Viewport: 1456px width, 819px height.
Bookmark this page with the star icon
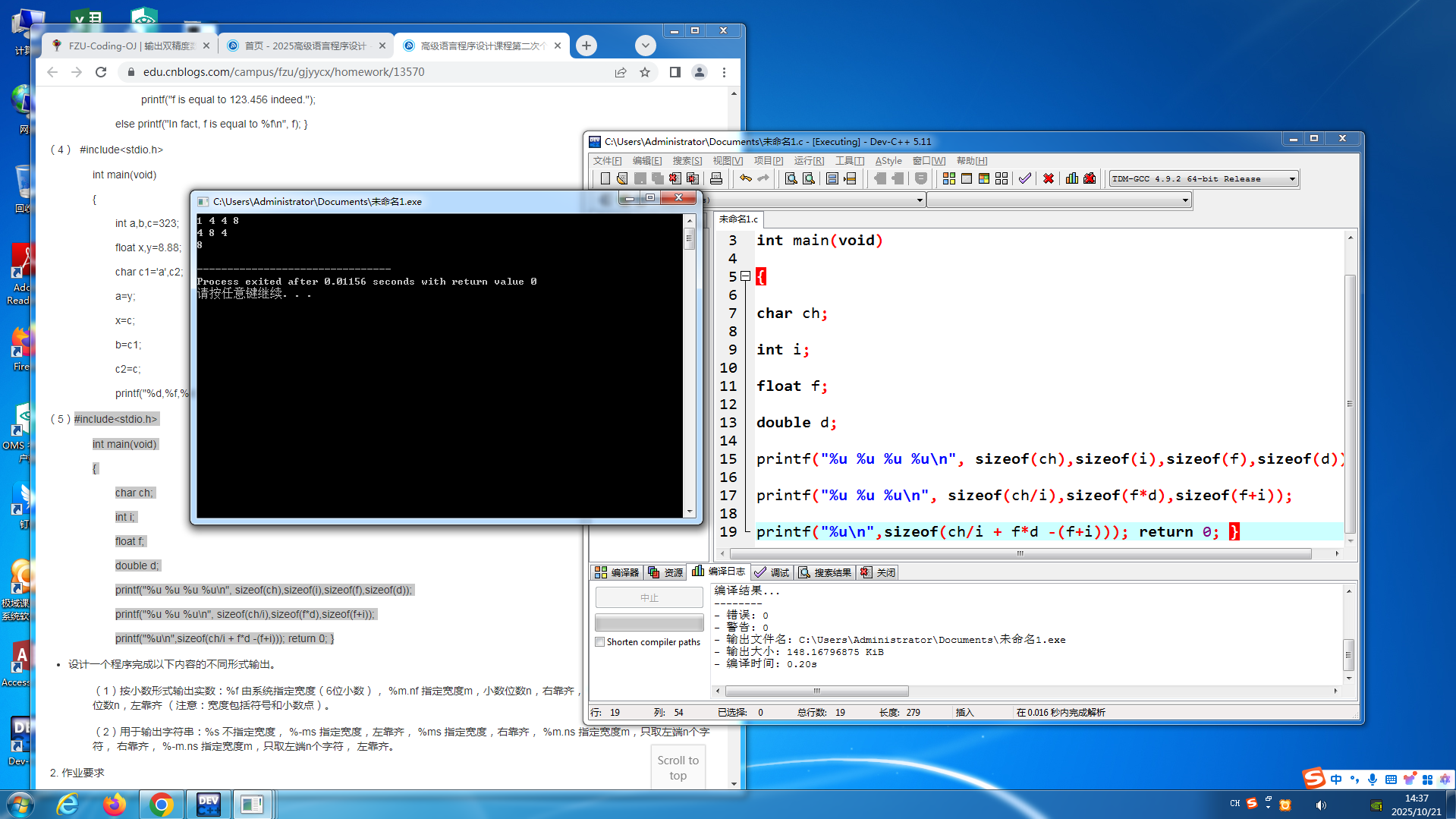(645, 72)
